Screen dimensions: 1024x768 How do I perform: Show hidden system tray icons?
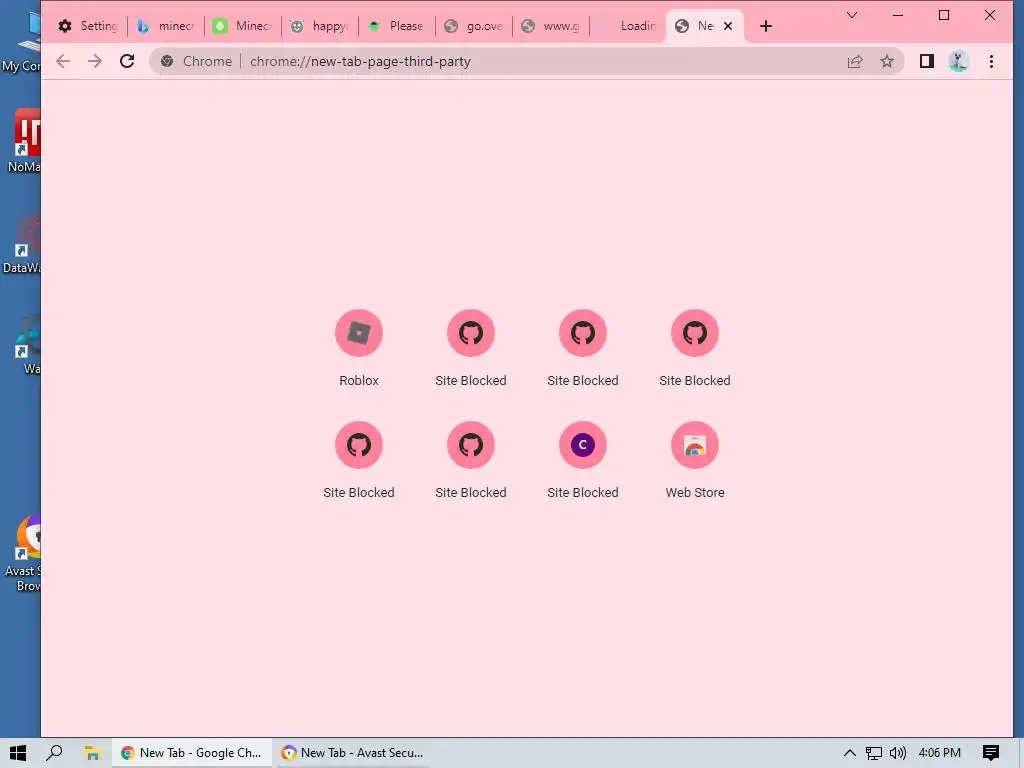click(x=849, y=753)
